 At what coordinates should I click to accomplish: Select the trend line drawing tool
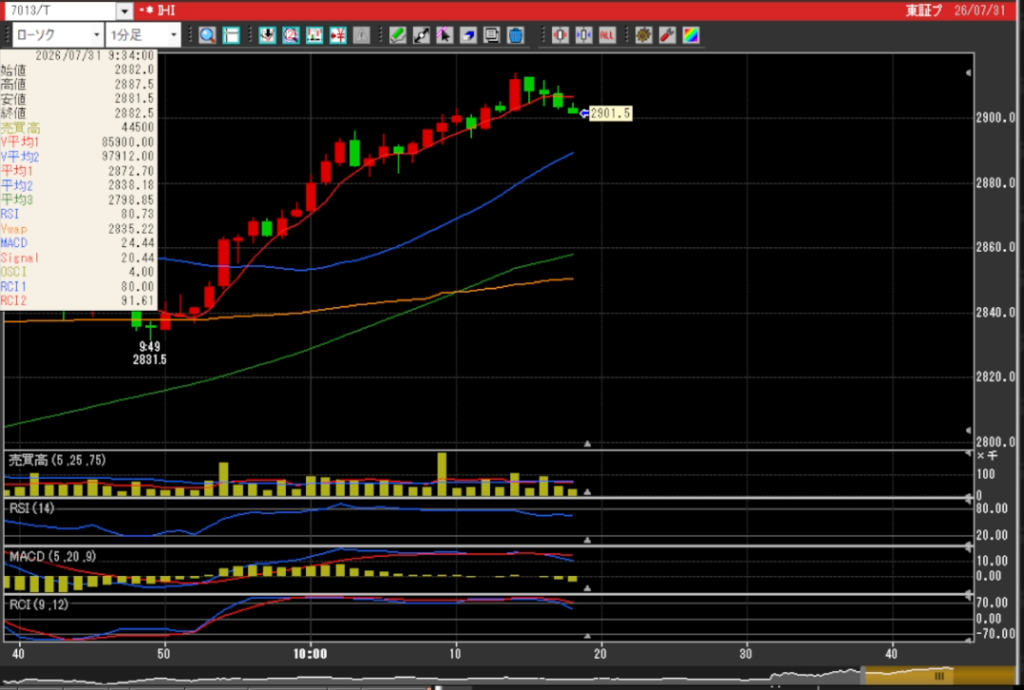pos(421,35)
